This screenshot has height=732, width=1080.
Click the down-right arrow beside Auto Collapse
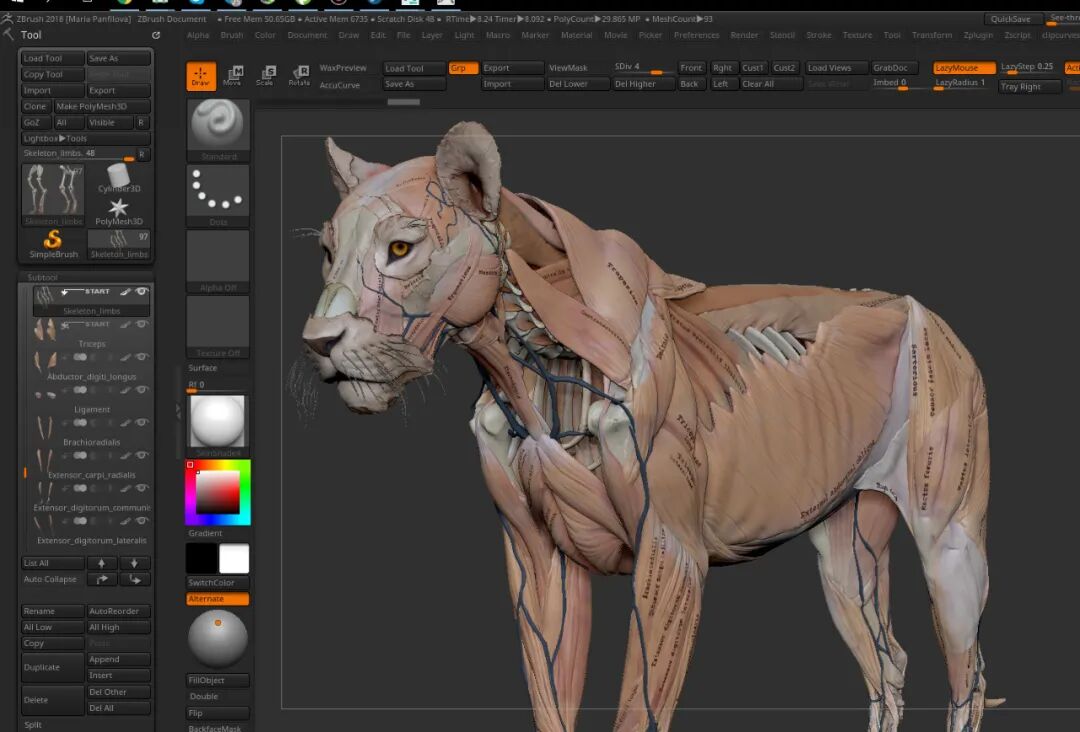click(134, 579)
